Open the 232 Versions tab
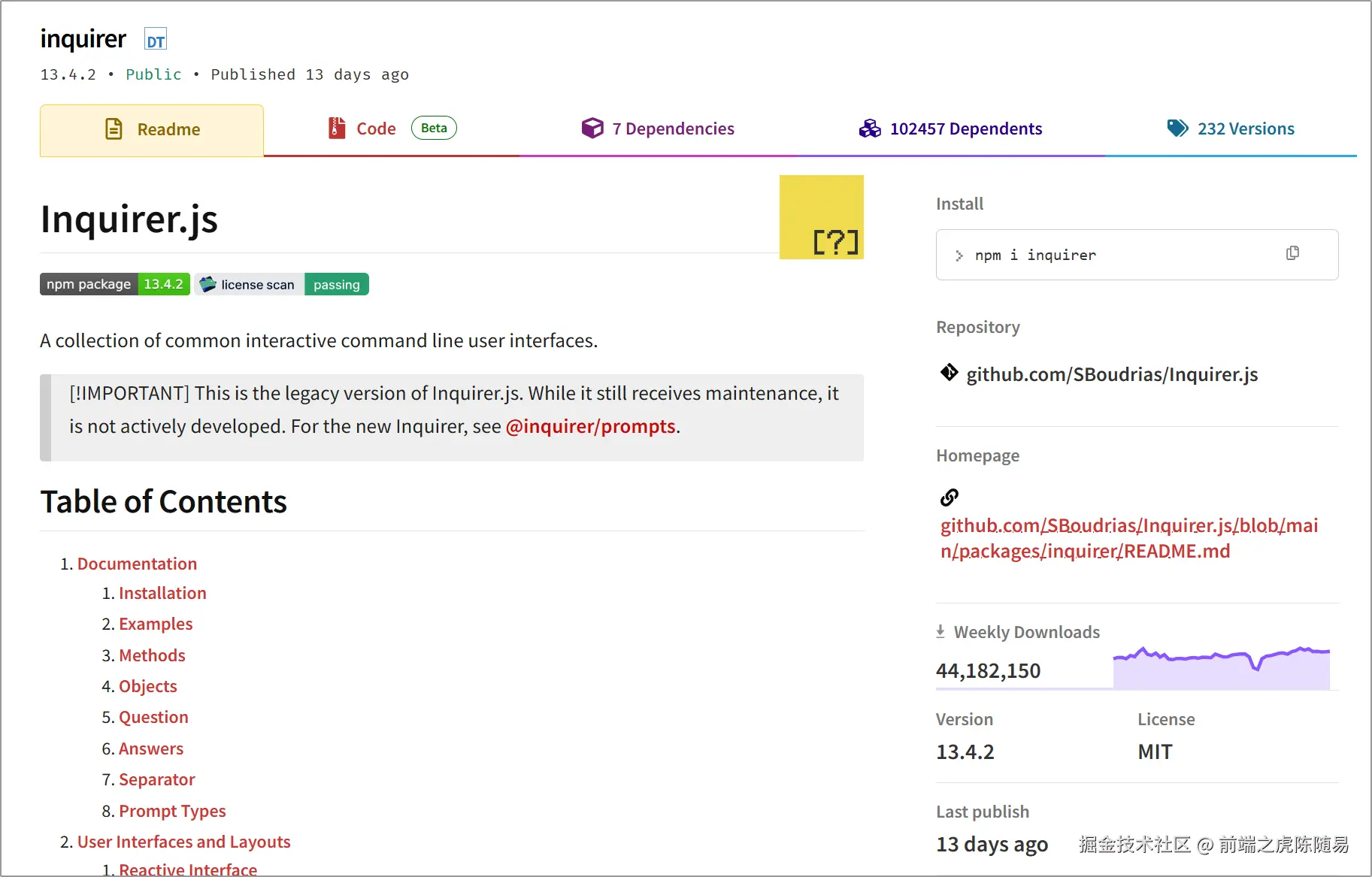 point(1231,129)
